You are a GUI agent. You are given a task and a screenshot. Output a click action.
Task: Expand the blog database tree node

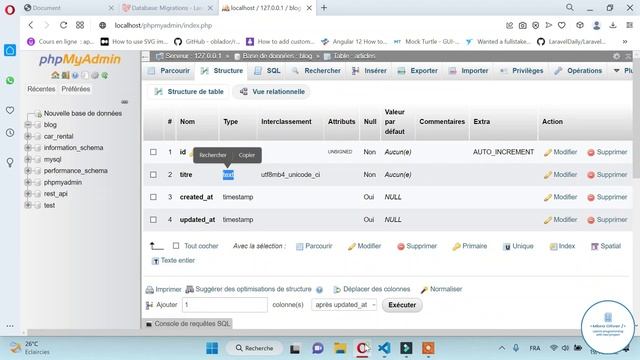[28, 124]
